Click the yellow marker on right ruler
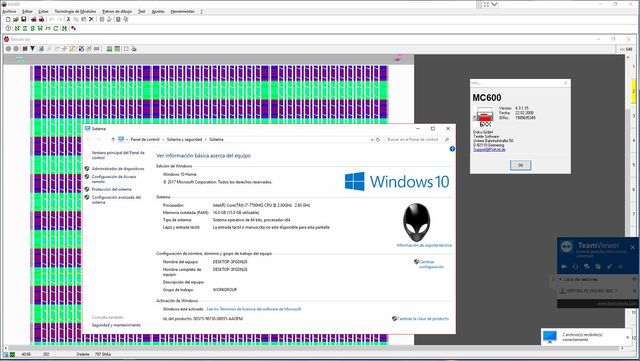640x361 pixels. coord(634,92)
